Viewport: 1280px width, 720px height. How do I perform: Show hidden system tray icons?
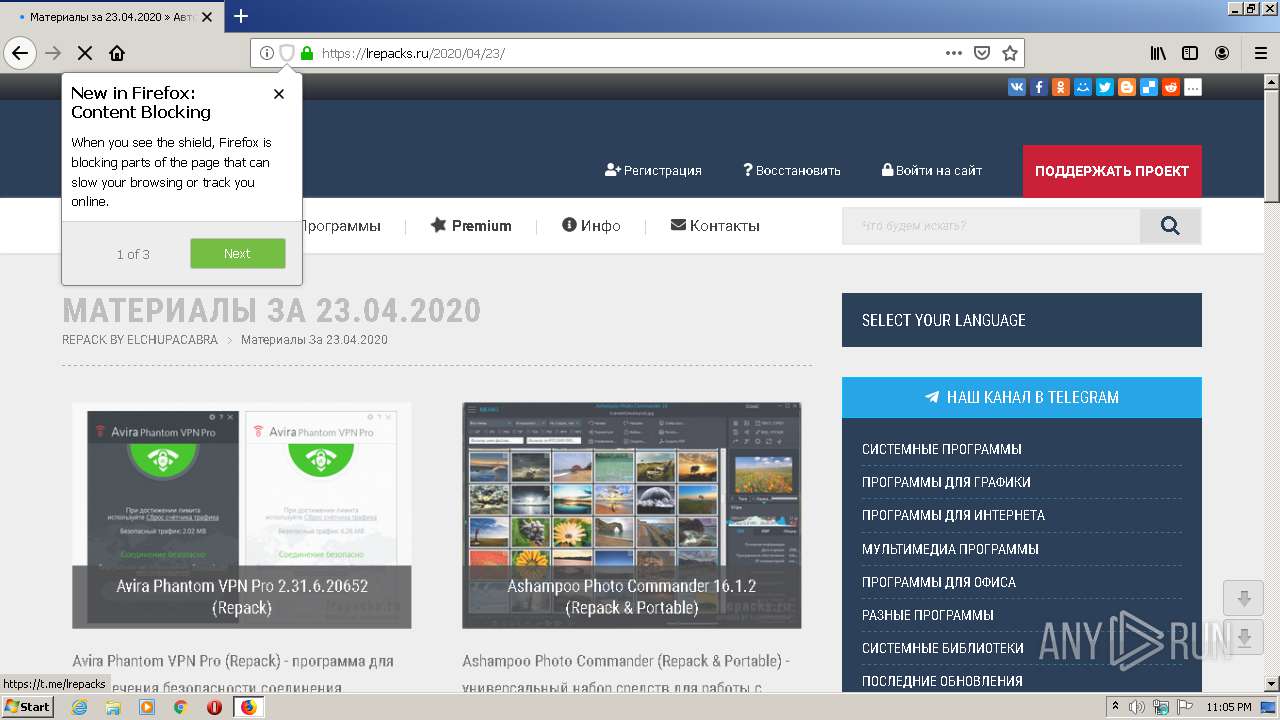[1116, 707]
